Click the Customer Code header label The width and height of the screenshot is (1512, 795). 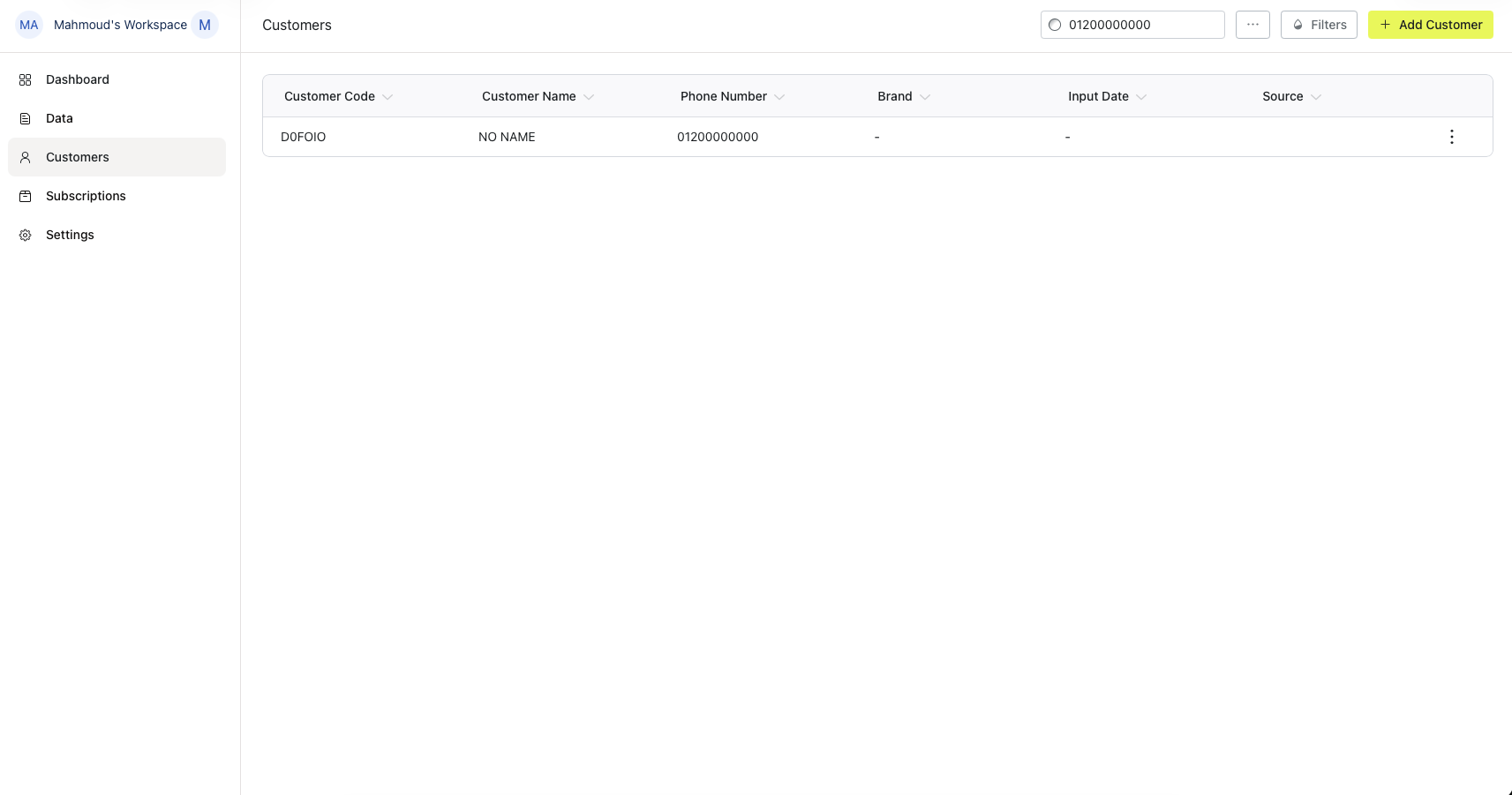tap(329, 96)
